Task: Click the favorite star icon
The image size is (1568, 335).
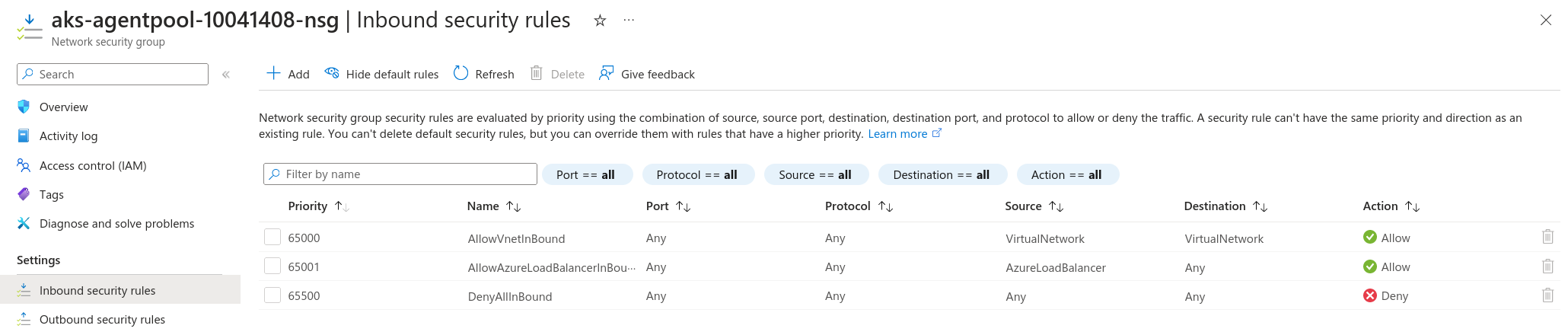Action: click(600, 21)
